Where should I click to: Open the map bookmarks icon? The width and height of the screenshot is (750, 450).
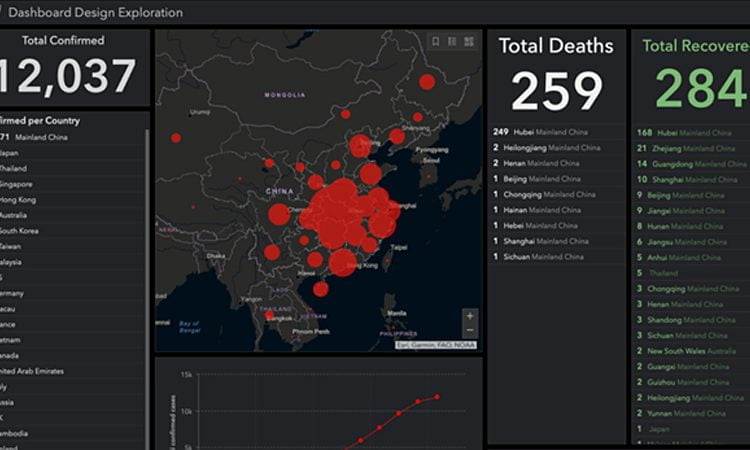tap(435, 41)
